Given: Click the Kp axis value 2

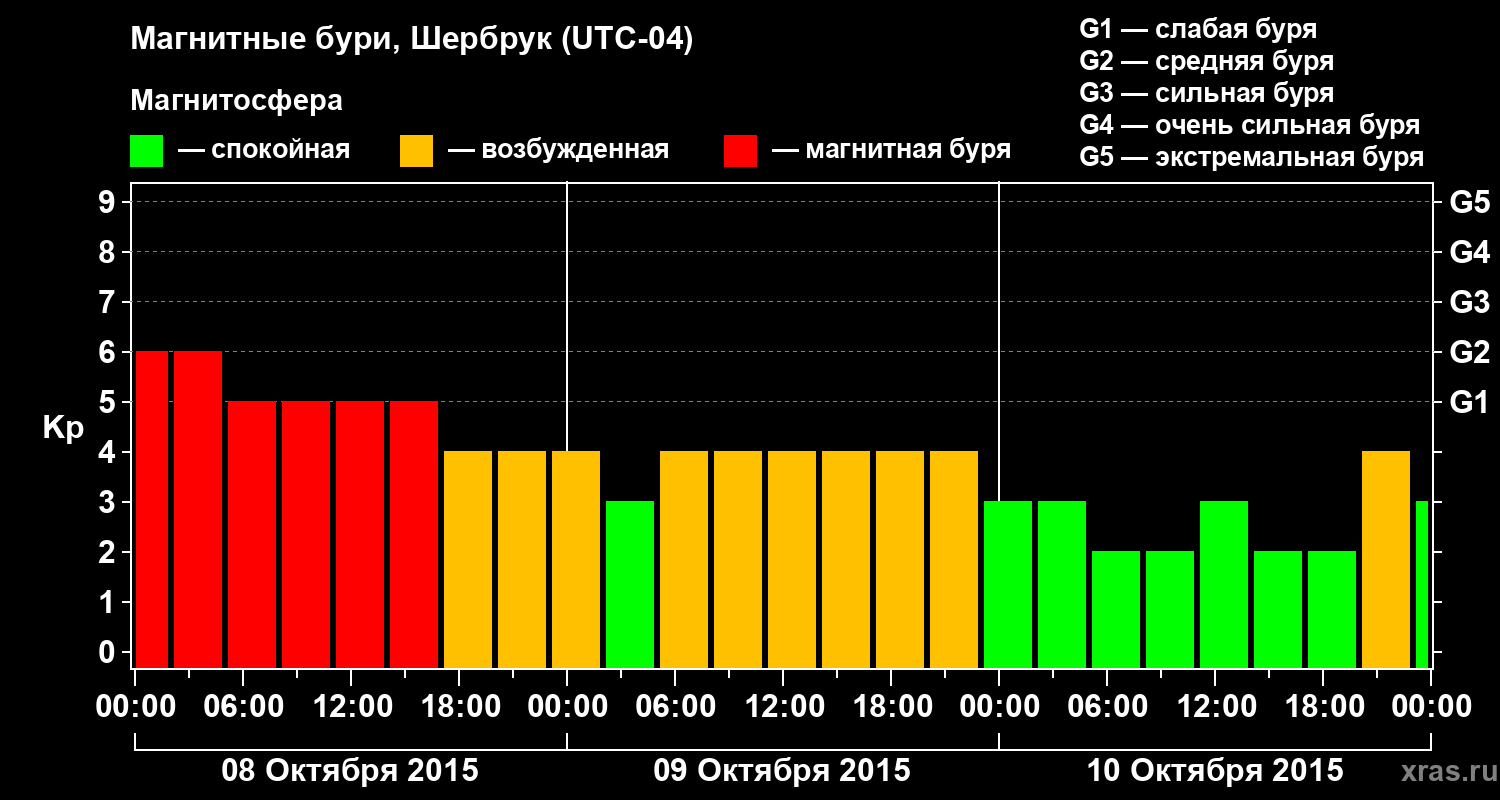Looking at the screenshot, I should (x=109, y=552).
